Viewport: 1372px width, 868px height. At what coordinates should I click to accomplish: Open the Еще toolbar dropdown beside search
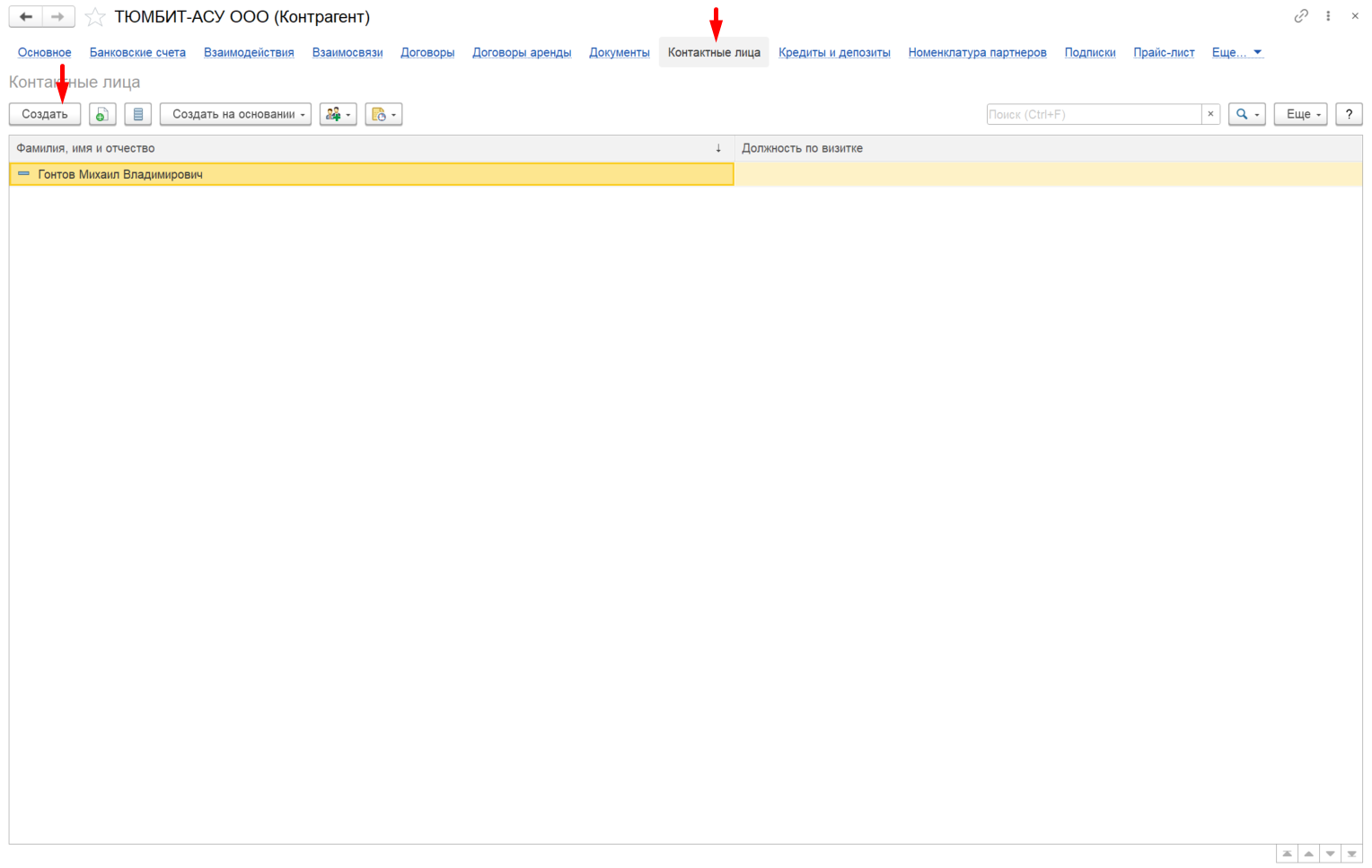[x=1300, y=114]
